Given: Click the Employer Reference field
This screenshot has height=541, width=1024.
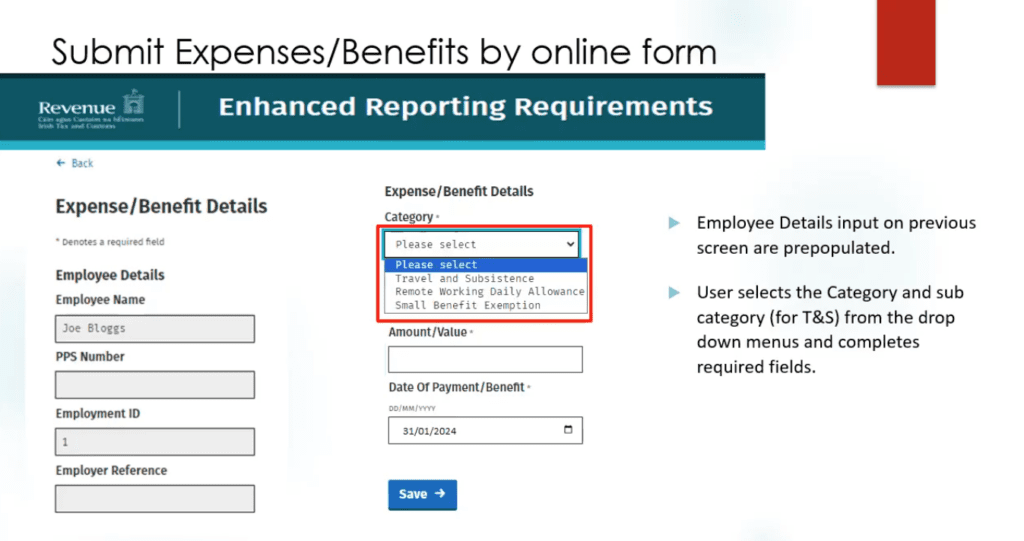Looking at the screenshot, I should pyautogui.click(x=155, y=499).
